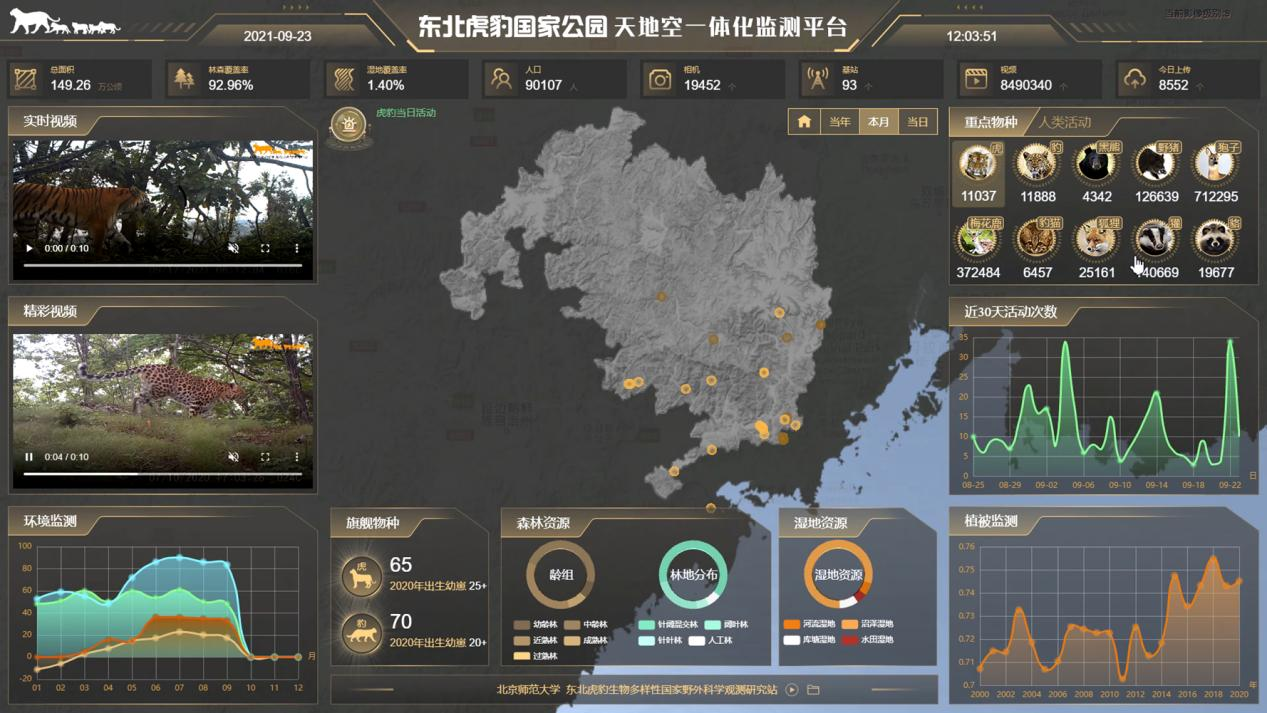
Task: Pause the leopard highlight video
Action: [29, 457]
